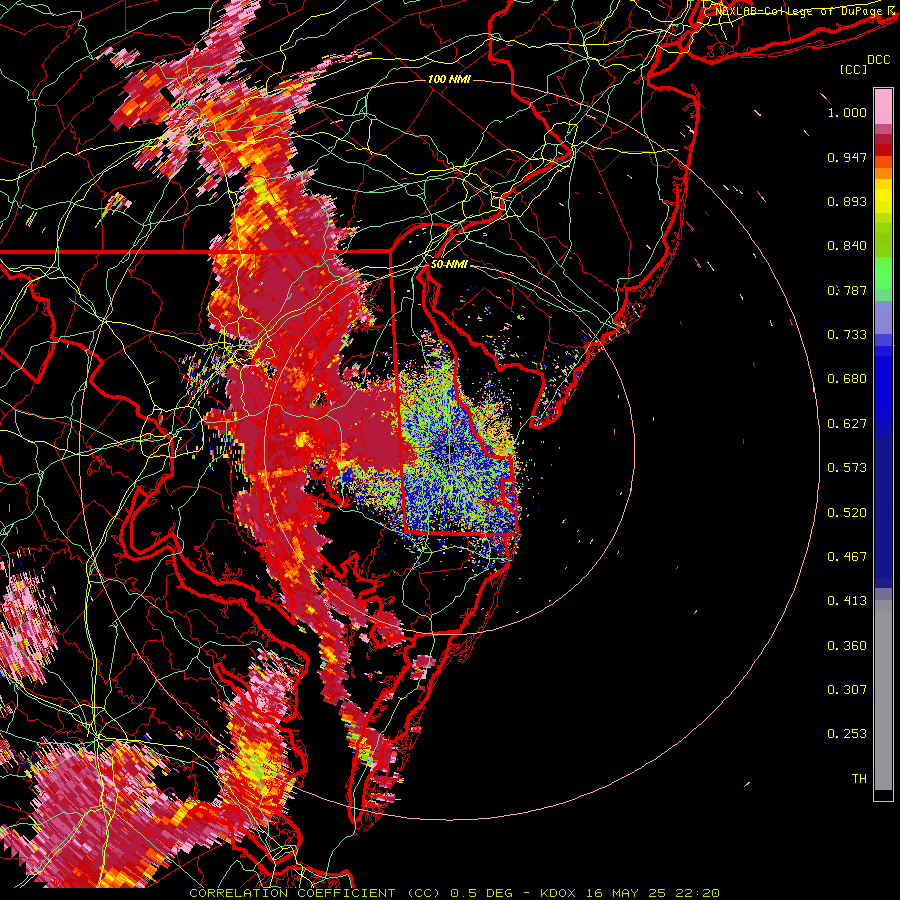900x900 pixels.
Task: Click the light pink swatch atop the color scale
Action: [883, 107]
